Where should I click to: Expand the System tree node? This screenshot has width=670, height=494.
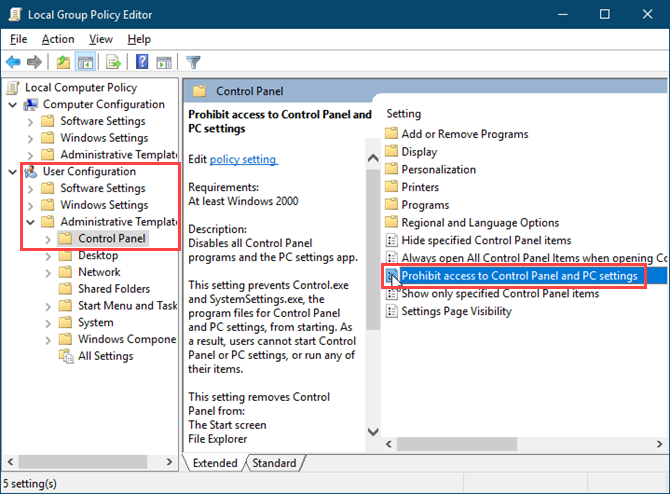48,323
